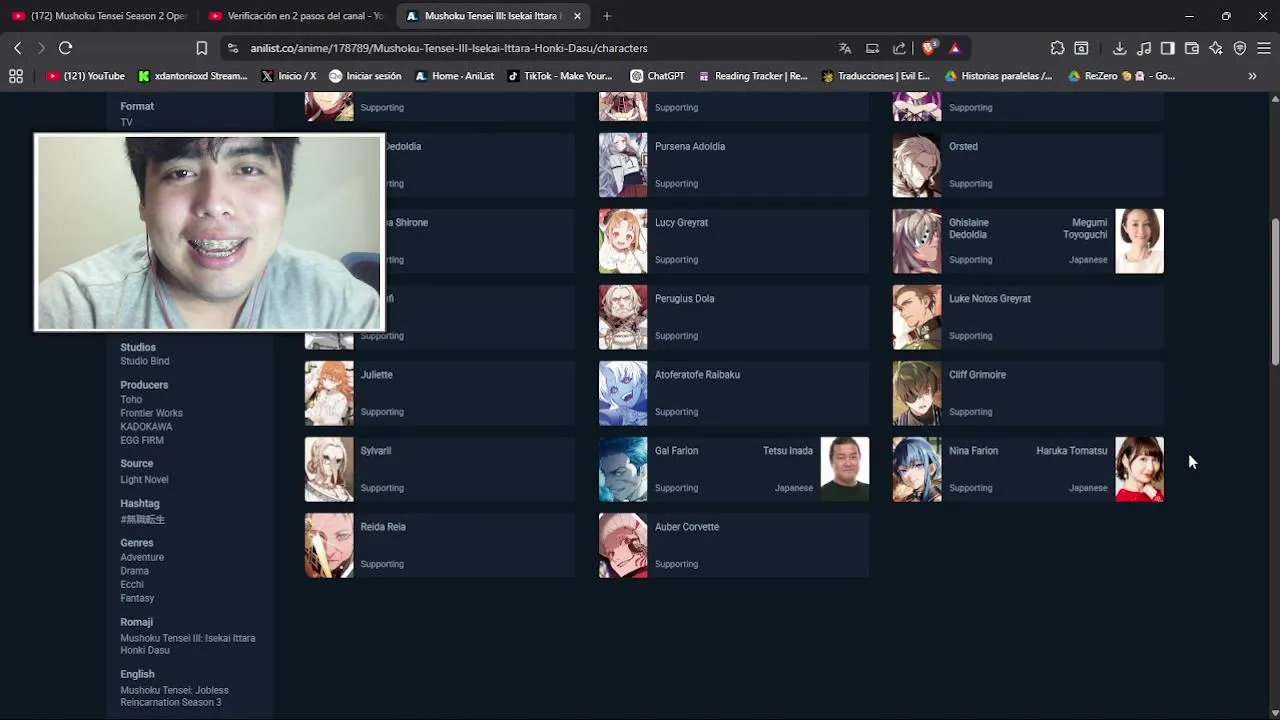The image size is (1280, 720).
Task: Close the Mushoku Tensei III AniList tab
Action: pos(577,16)
